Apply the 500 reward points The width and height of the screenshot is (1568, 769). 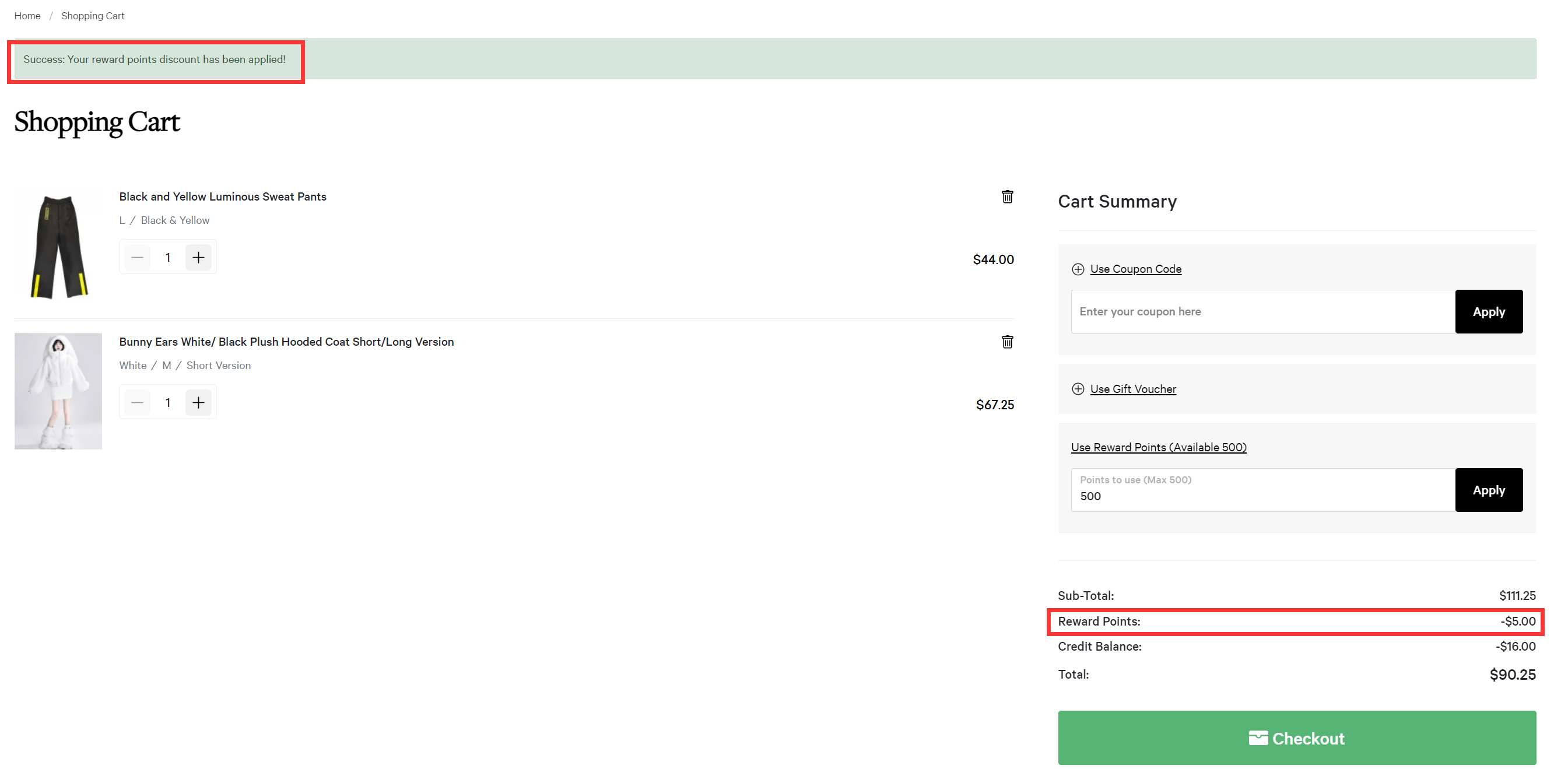pyautogui.click(x=1488, y=490)
